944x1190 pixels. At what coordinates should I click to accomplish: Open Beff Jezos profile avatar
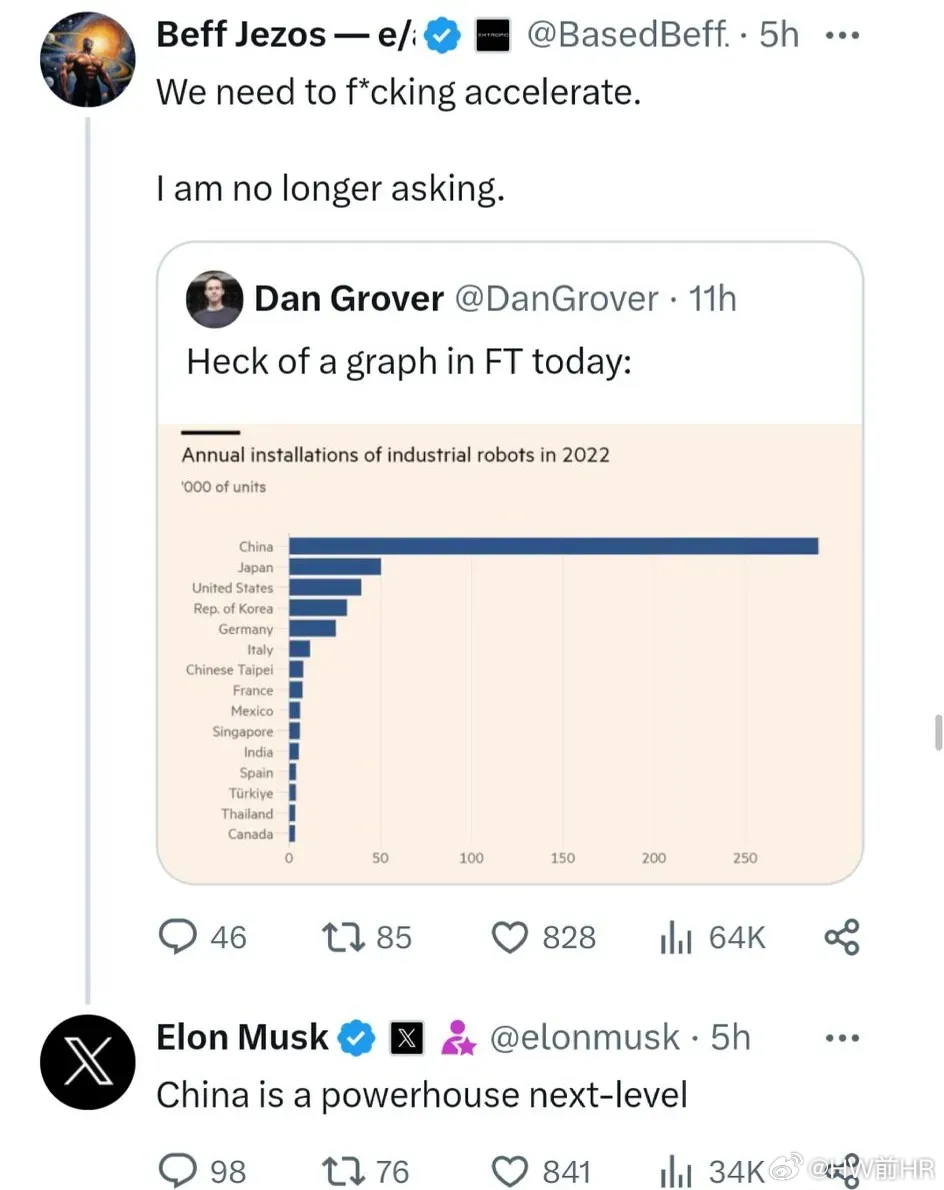click(x=88, y=59)
